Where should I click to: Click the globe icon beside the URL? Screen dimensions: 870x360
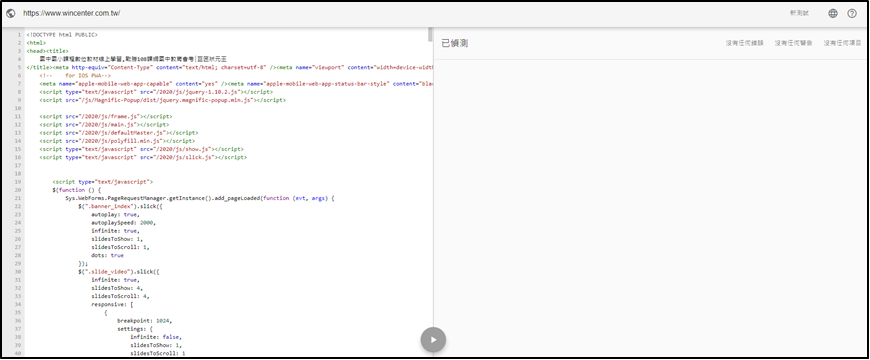(x=11, y=13)
